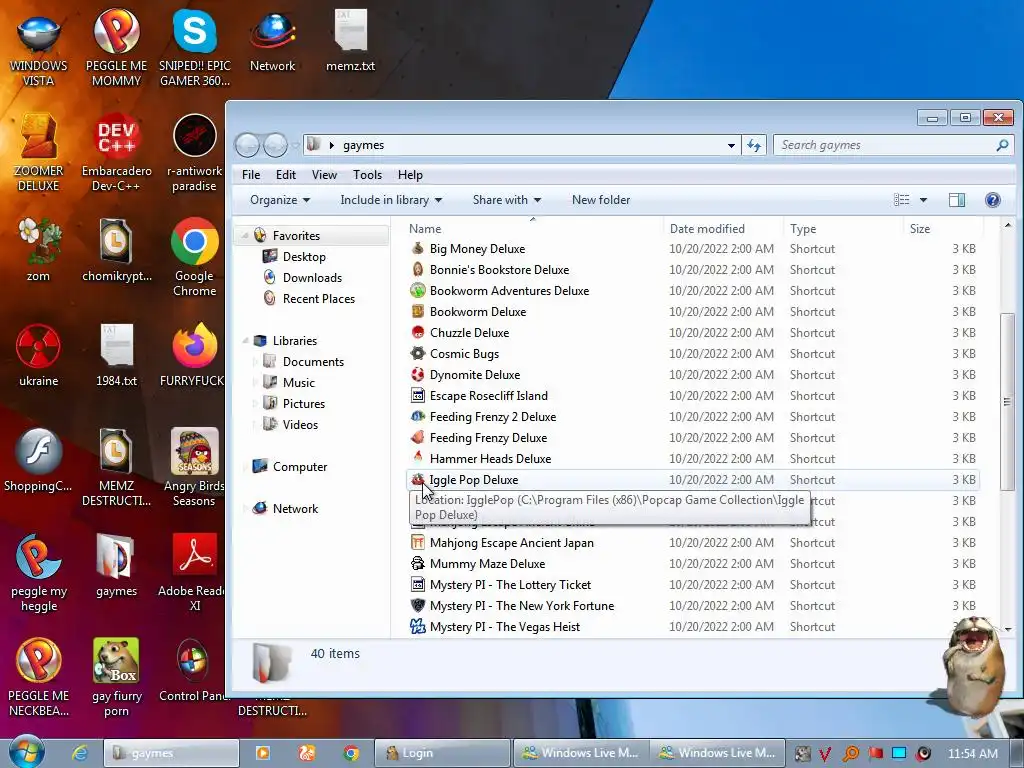The image size is (1024, 768).
Task: Open the Share with dropdown
Action: pos(506,200)
